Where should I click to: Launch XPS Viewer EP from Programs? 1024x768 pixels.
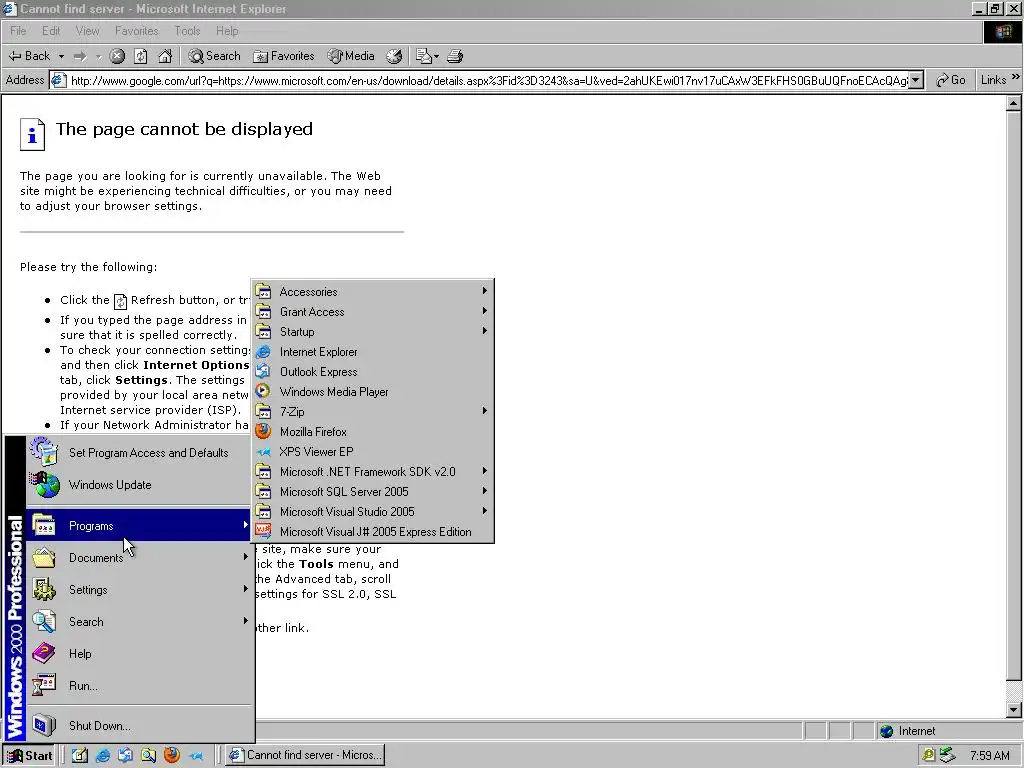pyautogui.click(x=372, y=451)
